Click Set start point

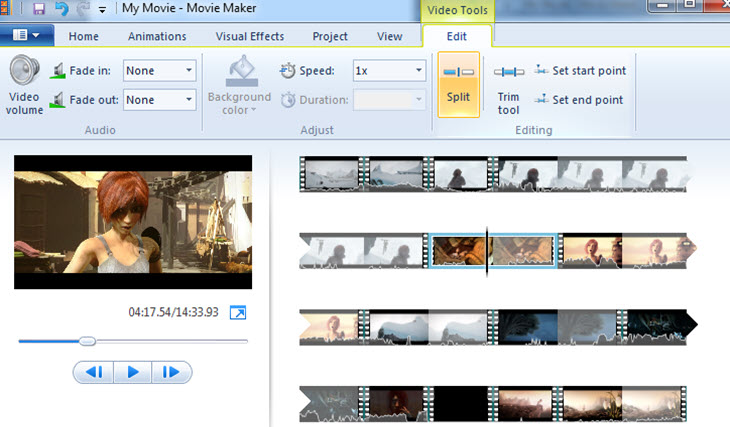point(580,71)
